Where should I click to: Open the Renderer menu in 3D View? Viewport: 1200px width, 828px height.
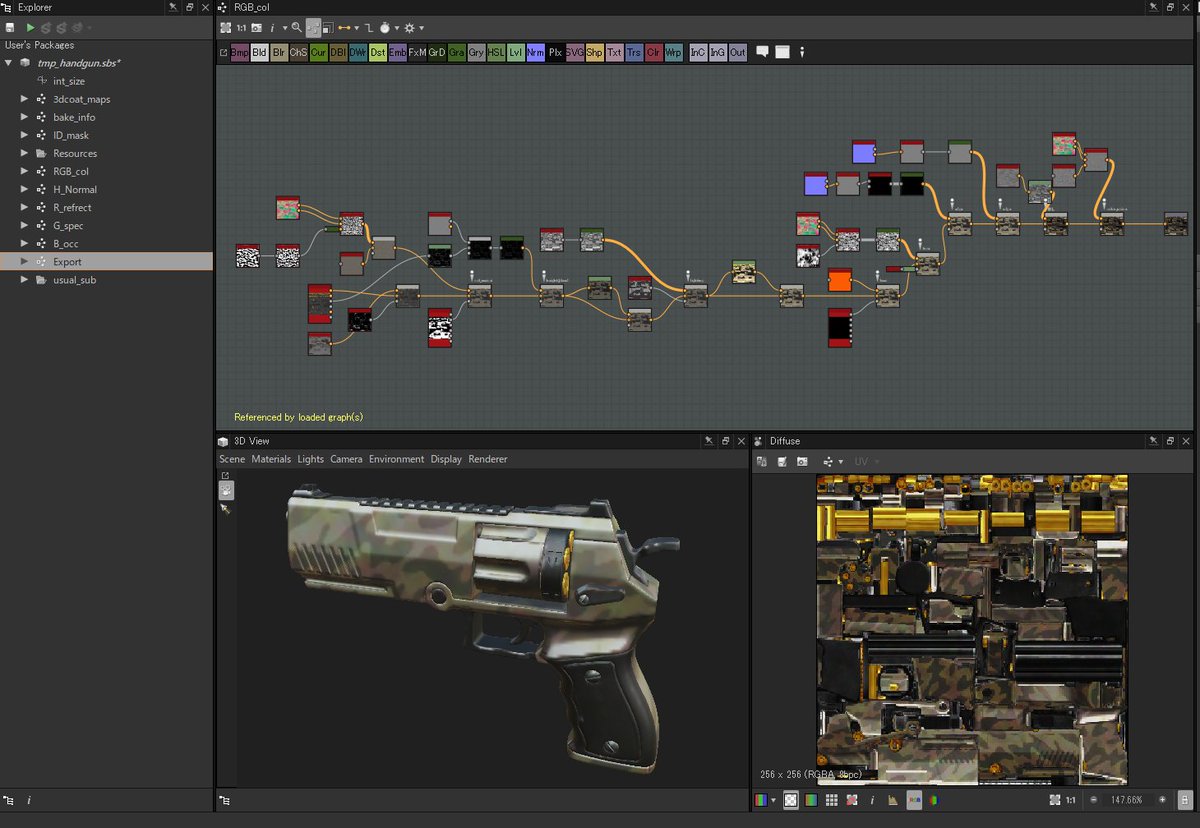(488, 459)
